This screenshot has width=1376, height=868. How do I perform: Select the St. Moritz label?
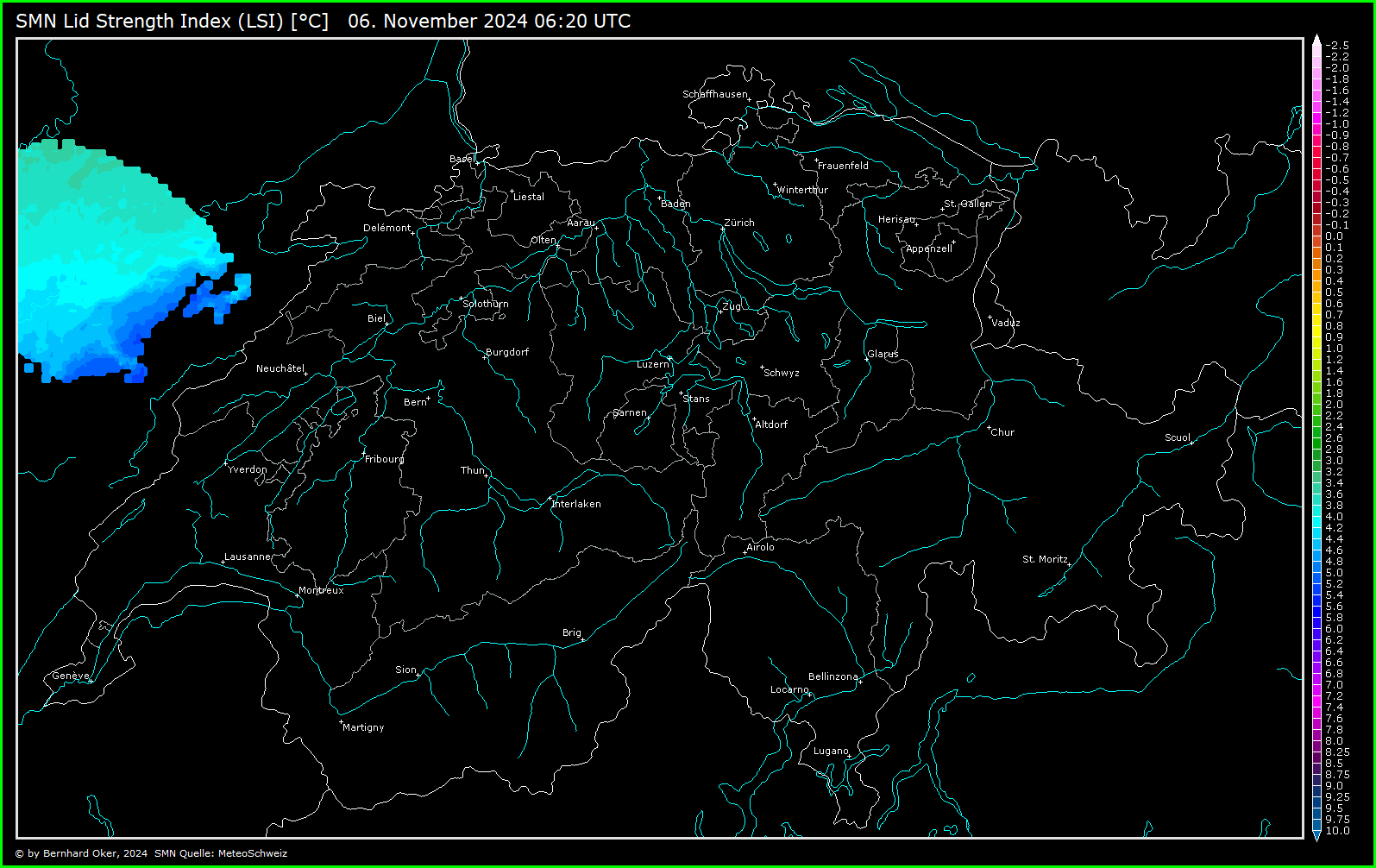(x=1046, y=559)
